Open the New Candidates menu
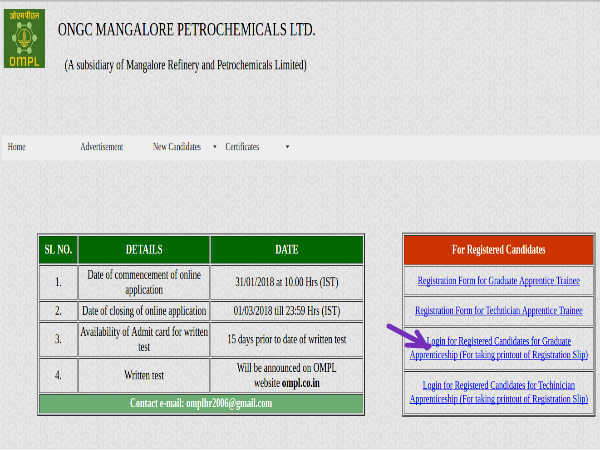 177,147
